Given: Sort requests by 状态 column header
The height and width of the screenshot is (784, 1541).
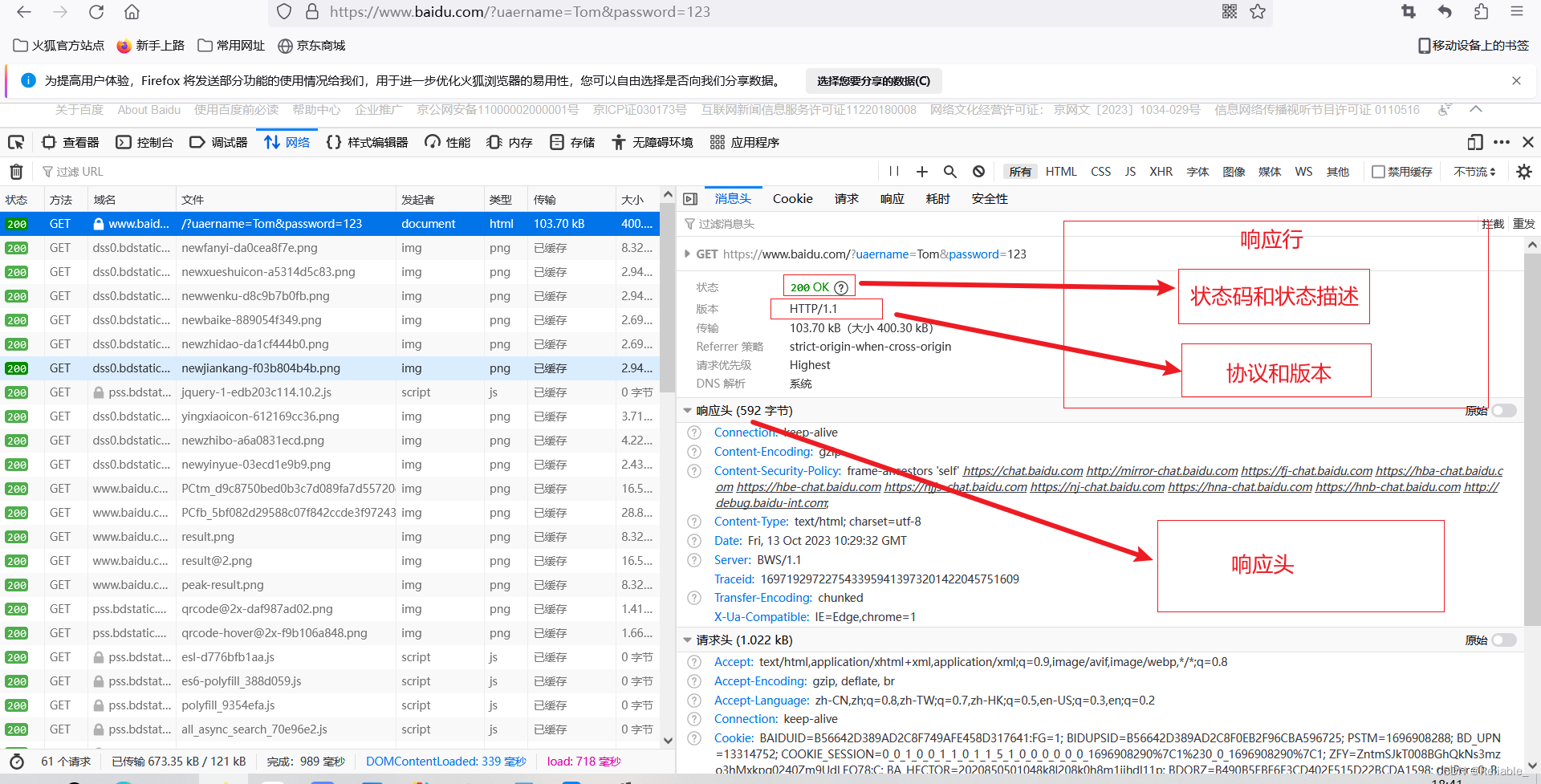Looking at the screenshot, I should [22, 200].
